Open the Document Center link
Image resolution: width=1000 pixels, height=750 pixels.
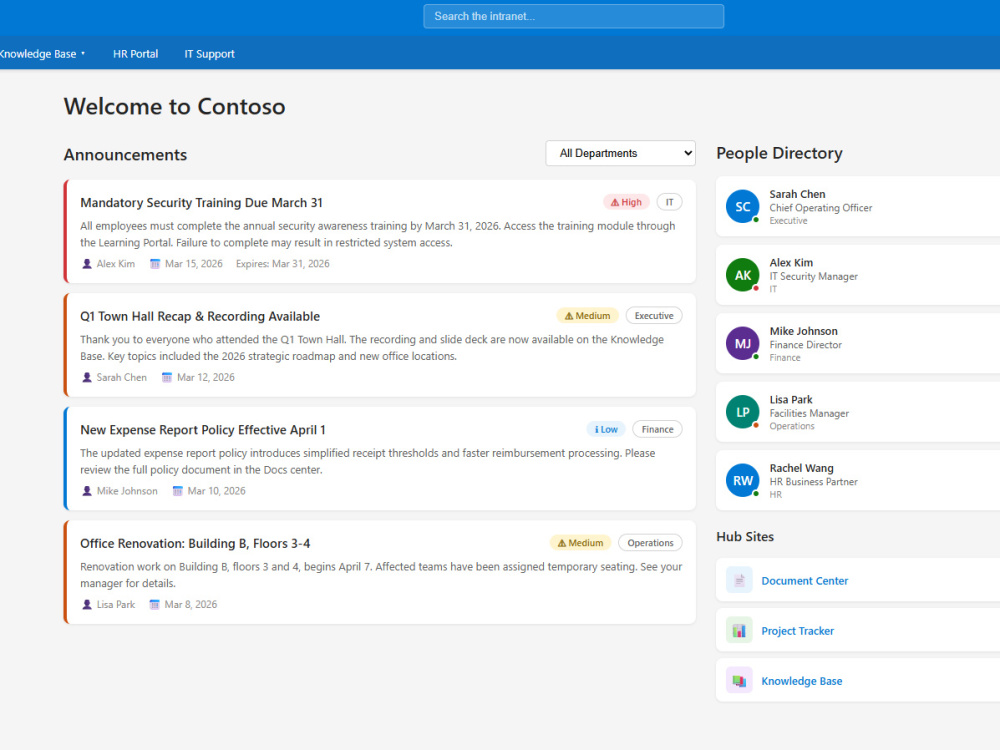pos(805,581)
